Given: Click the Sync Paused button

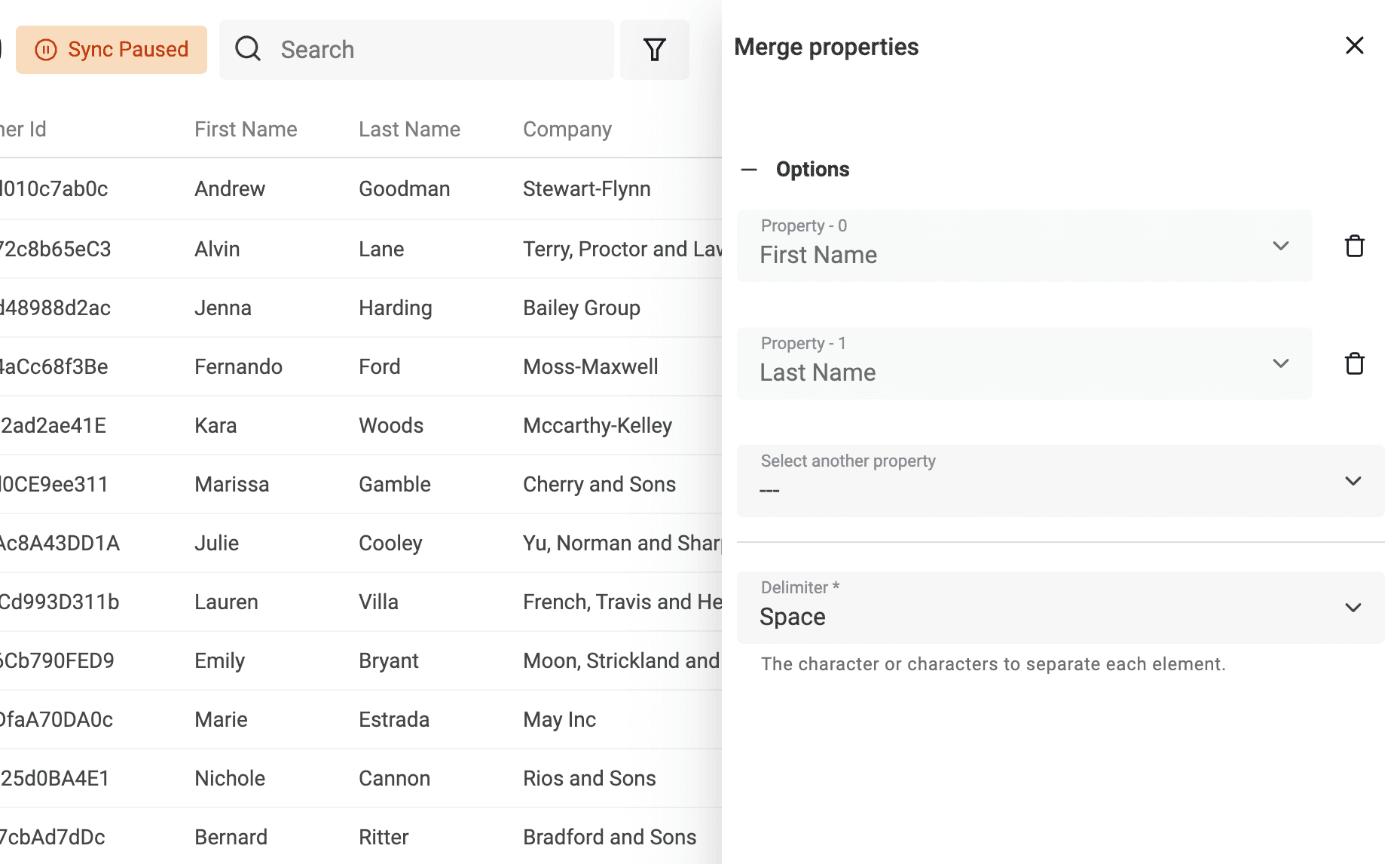Looking at the screenshot, I should pos(111,49).
